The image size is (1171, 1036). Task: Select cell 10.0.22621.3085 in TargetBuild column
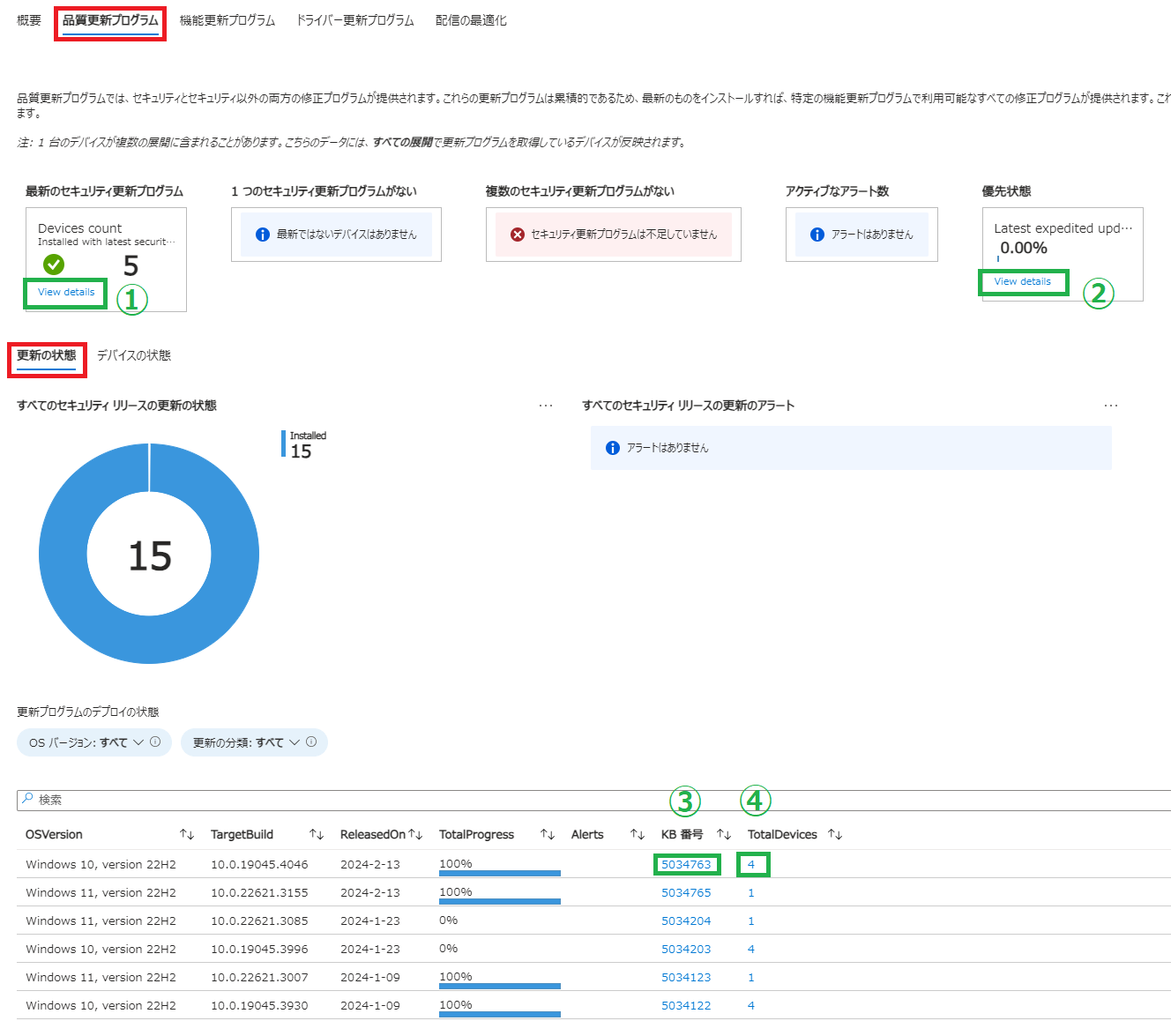click(259, 920)
